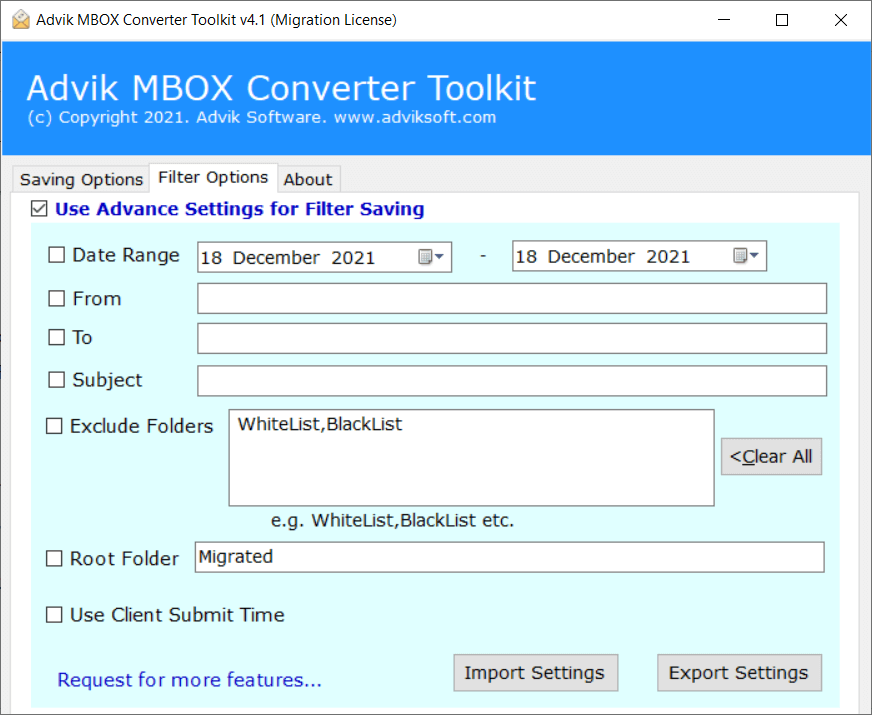Open the About tab
The width and height of the screenshot is (872, 715).
(308, 180)
